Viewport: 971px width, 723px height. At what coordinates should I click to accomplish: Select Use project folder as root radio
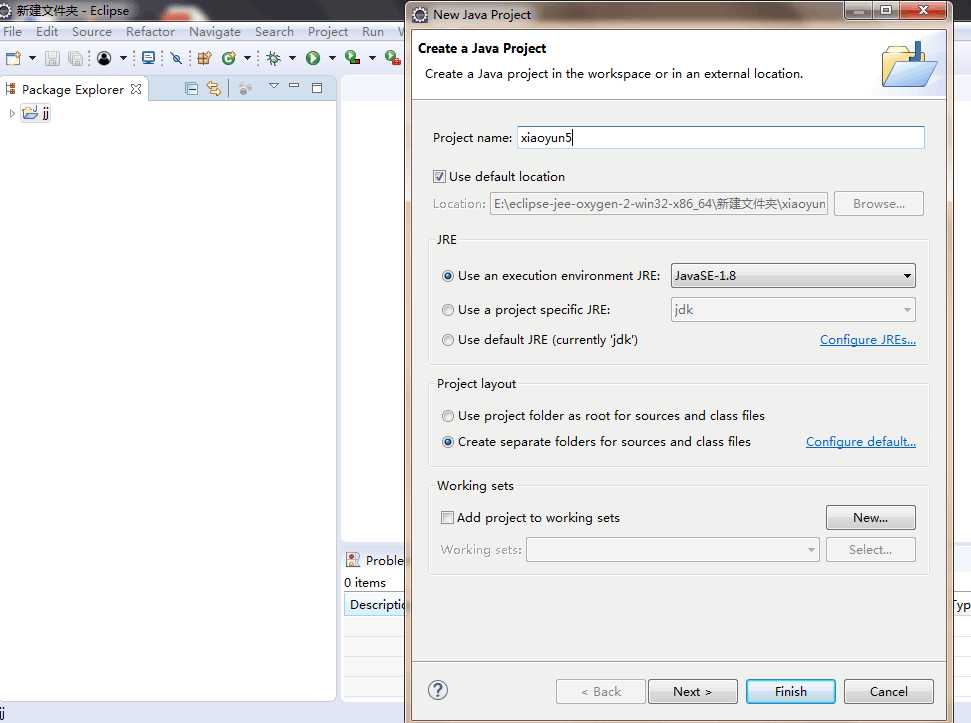(448, 416)
